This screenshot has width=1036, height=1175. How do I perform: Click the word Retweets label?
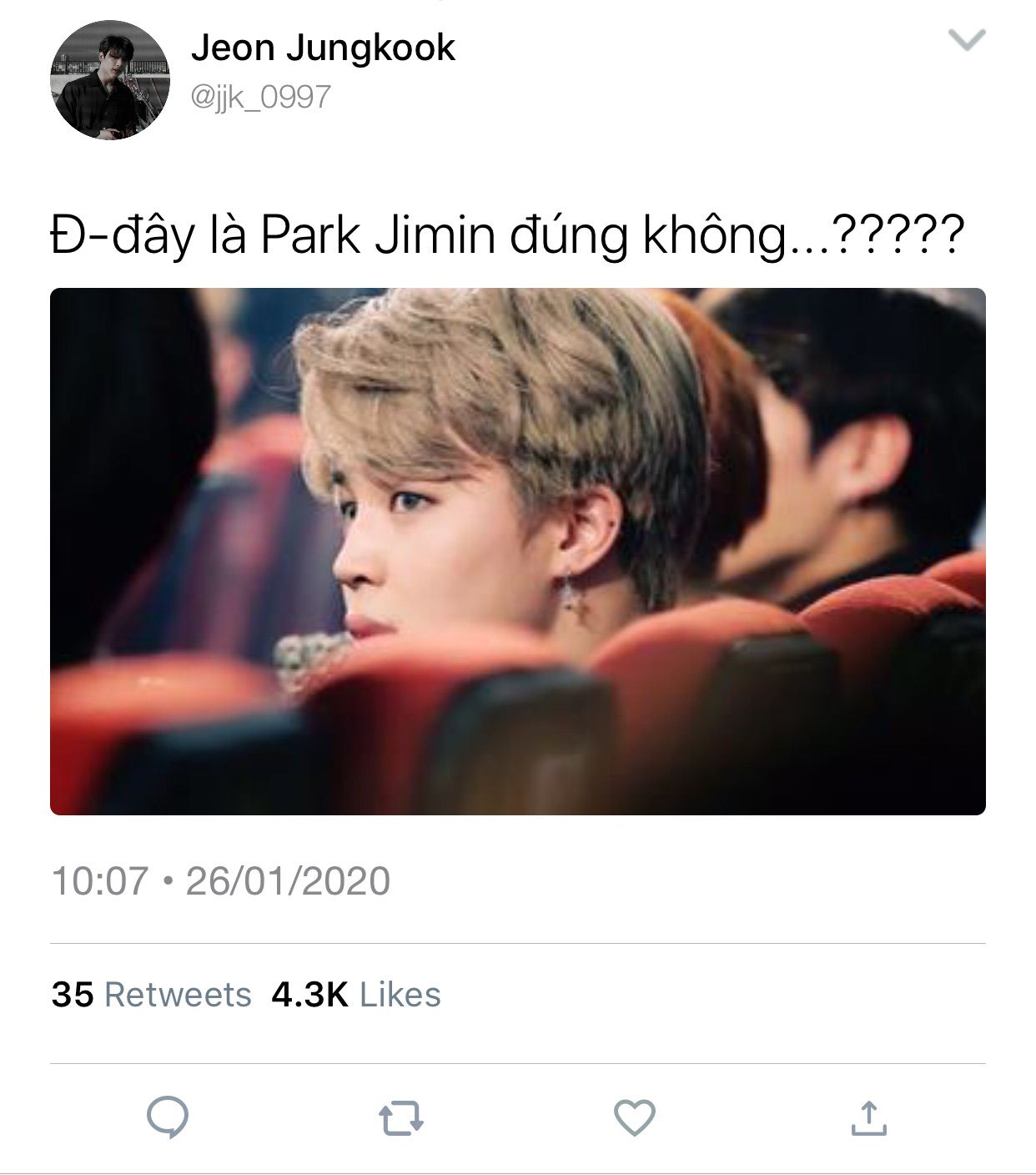pos(178,995)
